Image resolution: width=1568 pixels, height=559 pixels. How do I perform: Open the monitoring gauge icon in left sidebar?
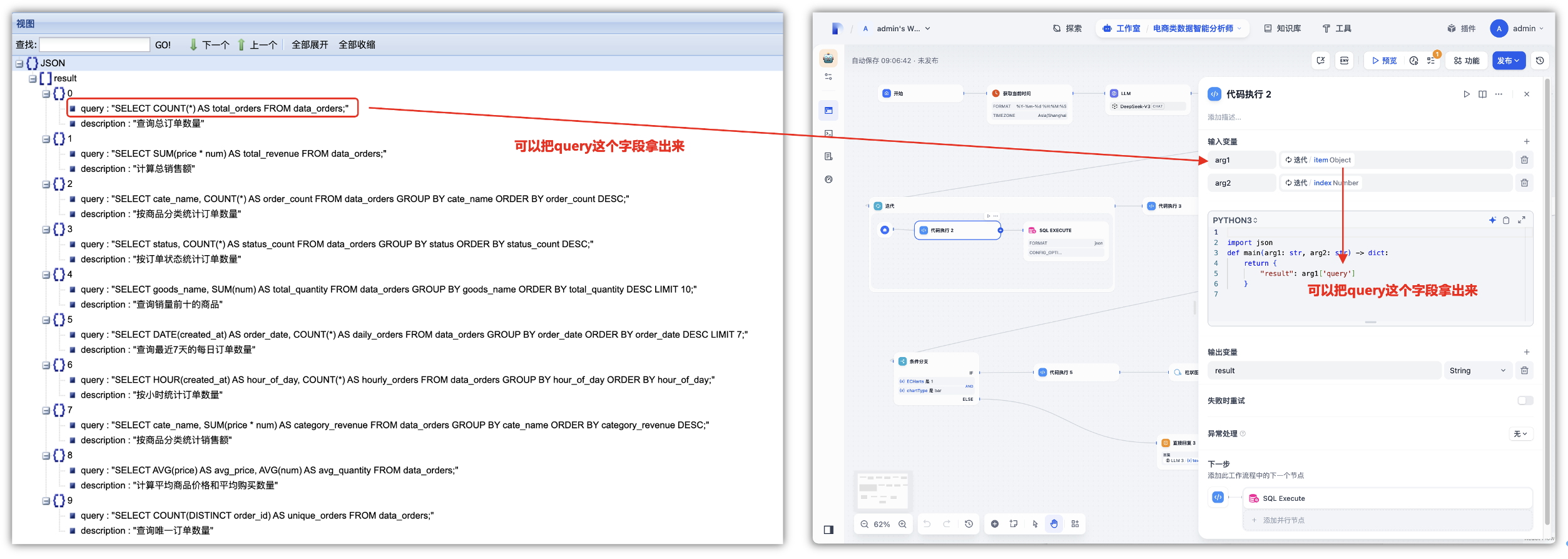(828, 179)
